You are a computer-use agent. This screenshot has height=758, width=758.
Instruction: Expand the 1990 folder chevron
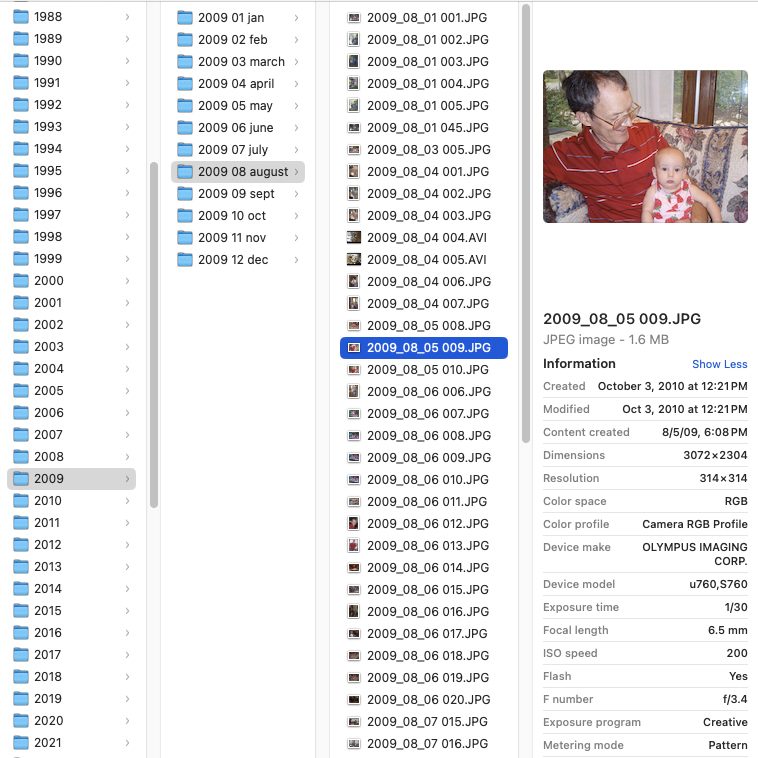tap(127, 61)
